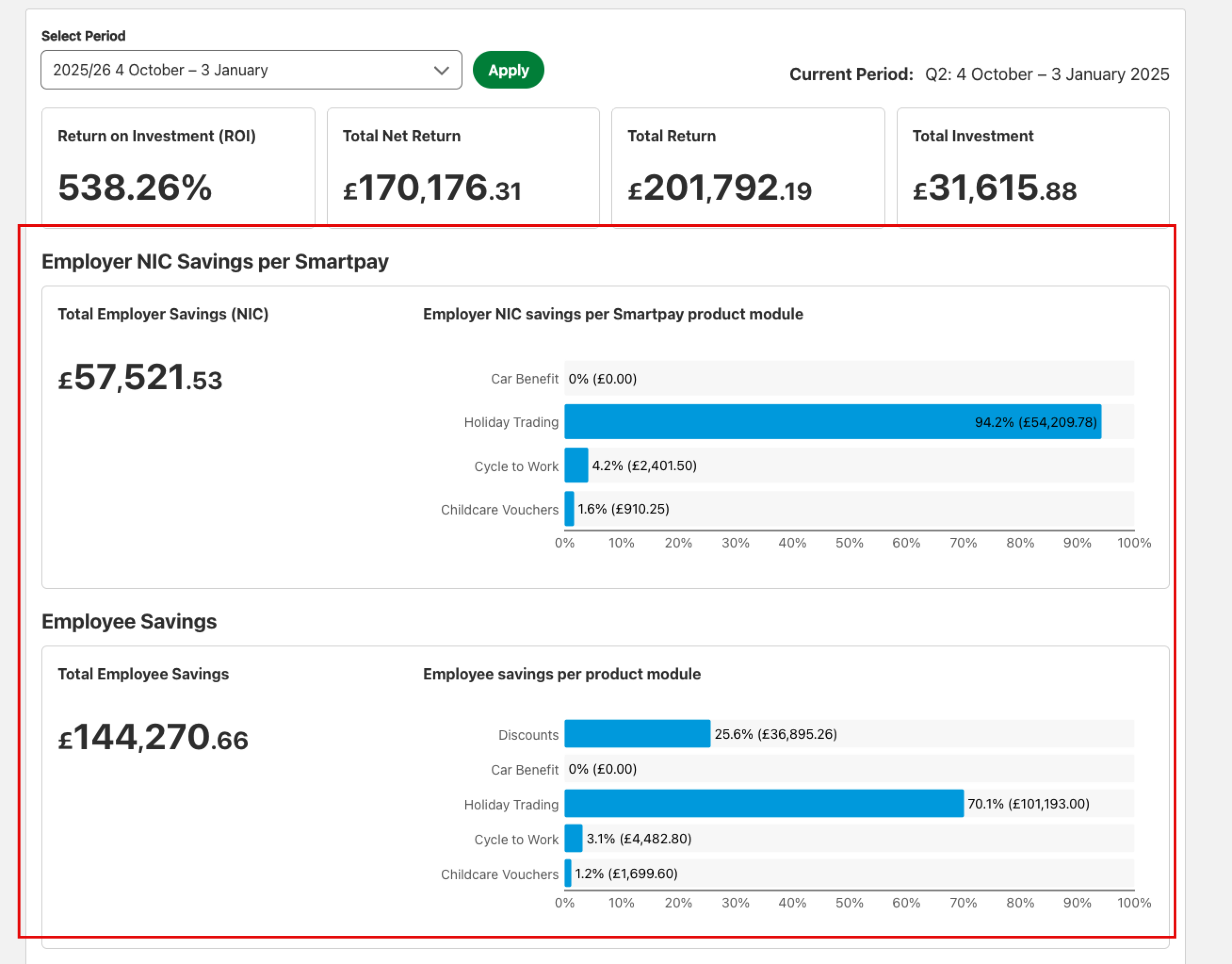This screenshot has height=964, width=1232.
Task: Select the Total Investment summary card
Action: coord(1033,167)
